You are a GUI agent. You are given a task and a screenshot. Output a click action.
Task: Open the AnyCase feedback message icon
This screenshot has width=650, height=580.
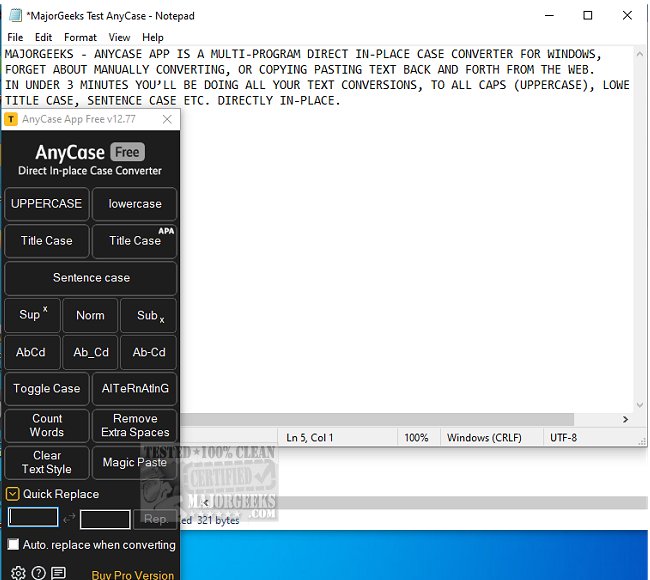click(x=58, y=573)
